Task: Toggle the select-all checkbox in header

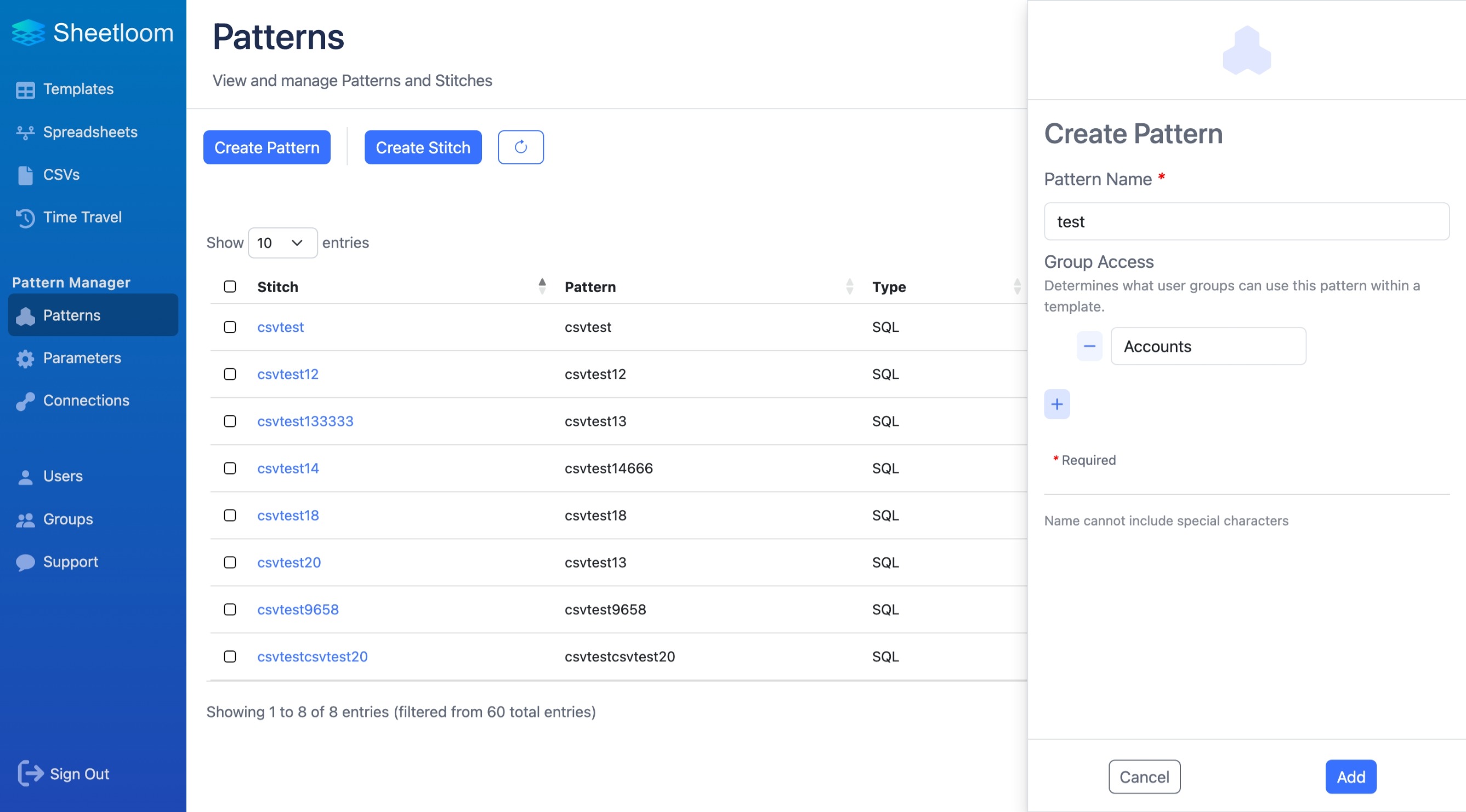Action: point(229,287)
